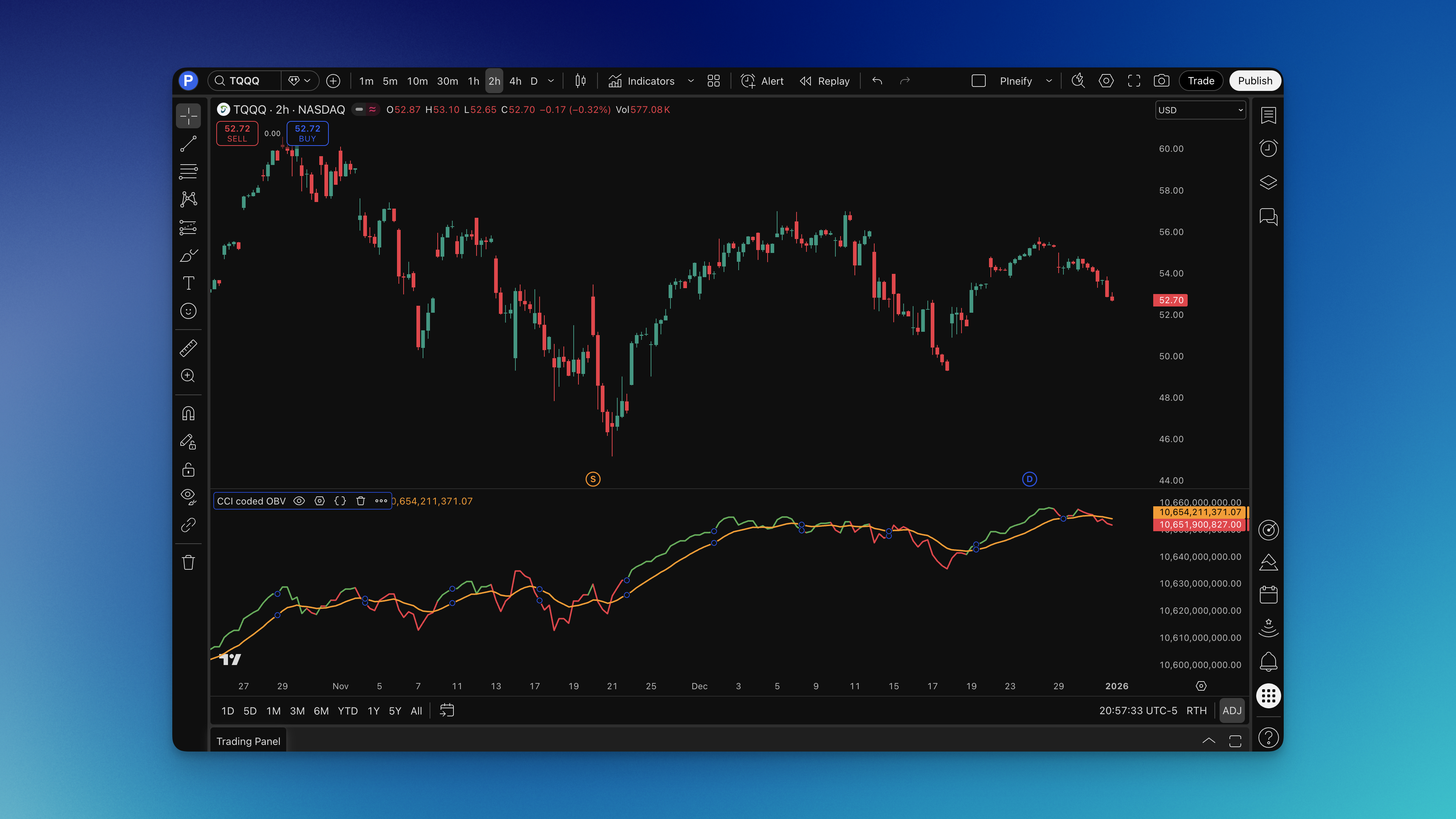This screenshot has height=819, width=1456.
Task: Hide the CCI coded OBV indicator
Action: click(299, 501)
